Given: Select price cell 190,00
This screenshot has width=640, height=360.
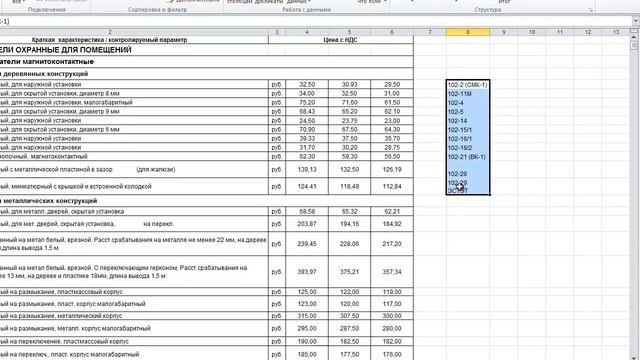Looking at the screenshot, I should (307, 341).
